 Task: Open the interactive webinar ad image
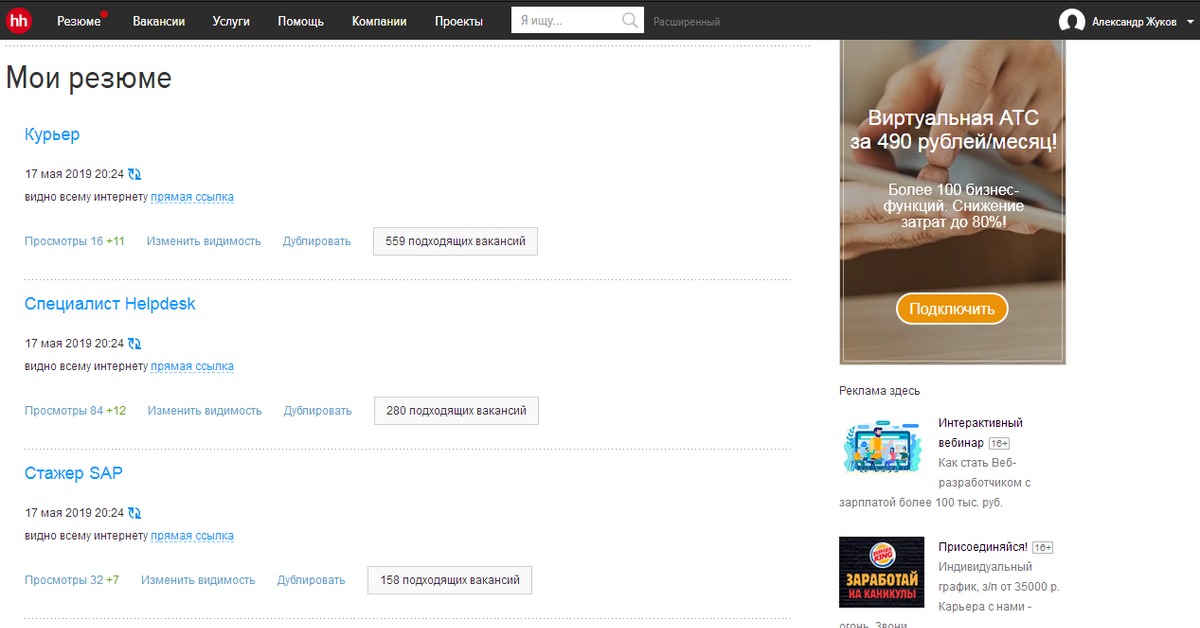coord(881,446)
